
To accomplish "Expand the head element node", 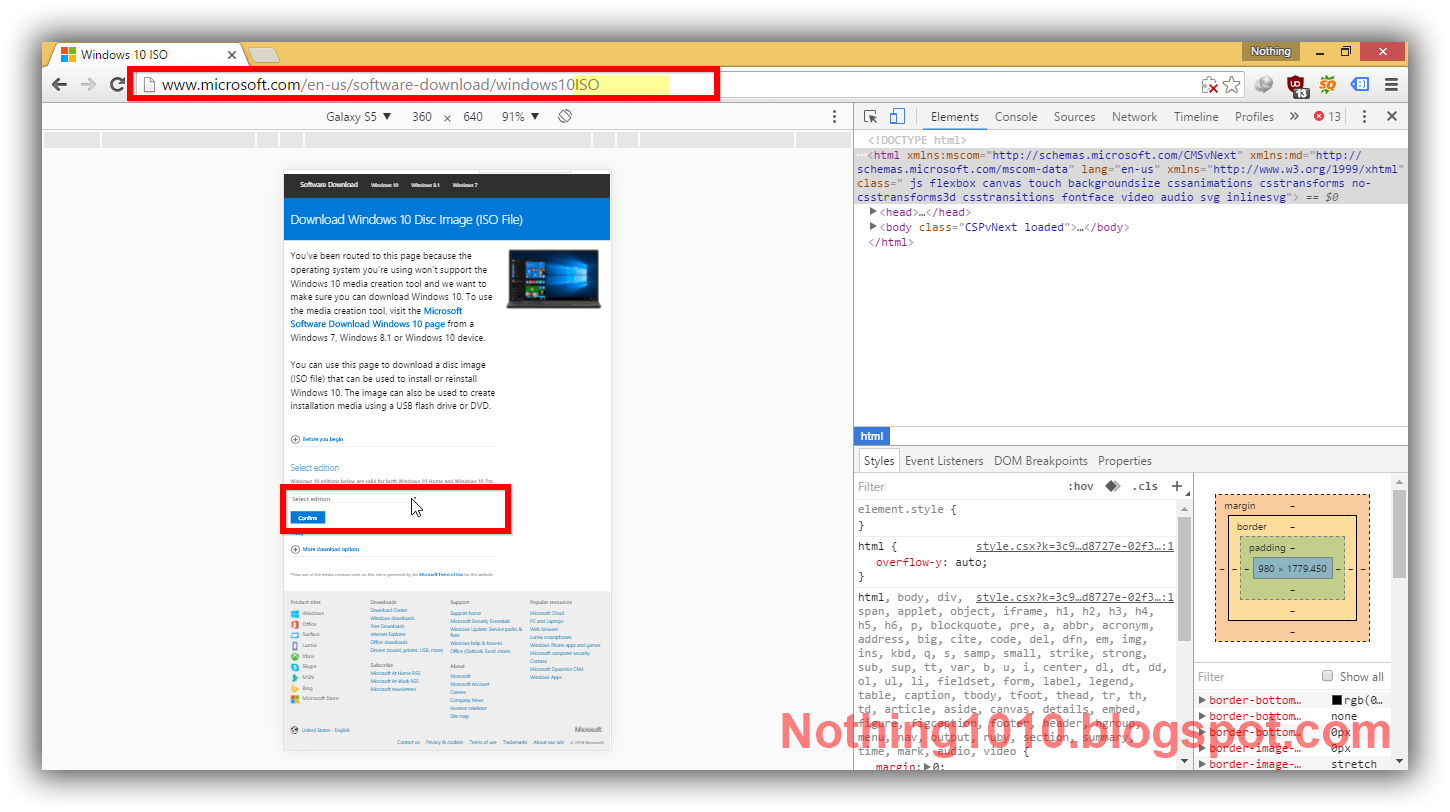I will (873, 212).
